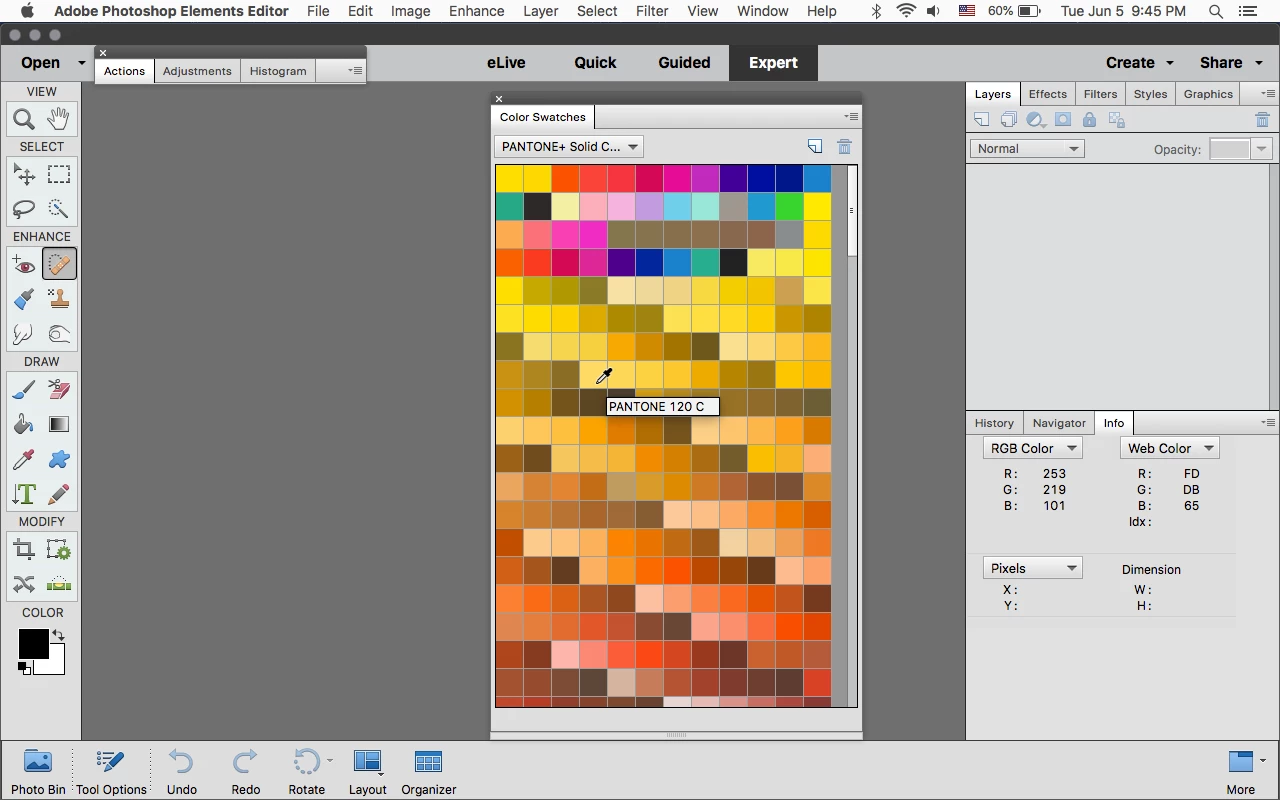Select the Recompose tool
Screen dimensions: 1280x800
(x=59, y=549)
